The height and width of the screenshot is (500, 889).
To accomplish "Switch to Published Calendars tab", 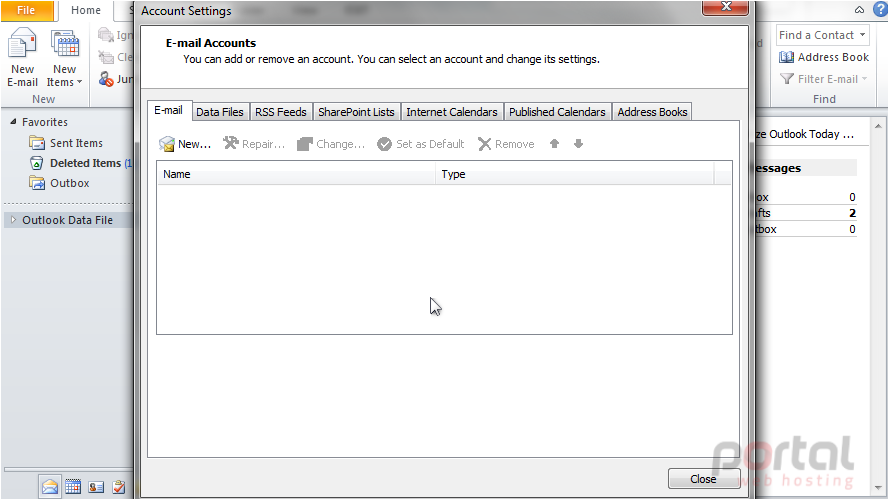I will pyautogui.click(x=557, y=112).
